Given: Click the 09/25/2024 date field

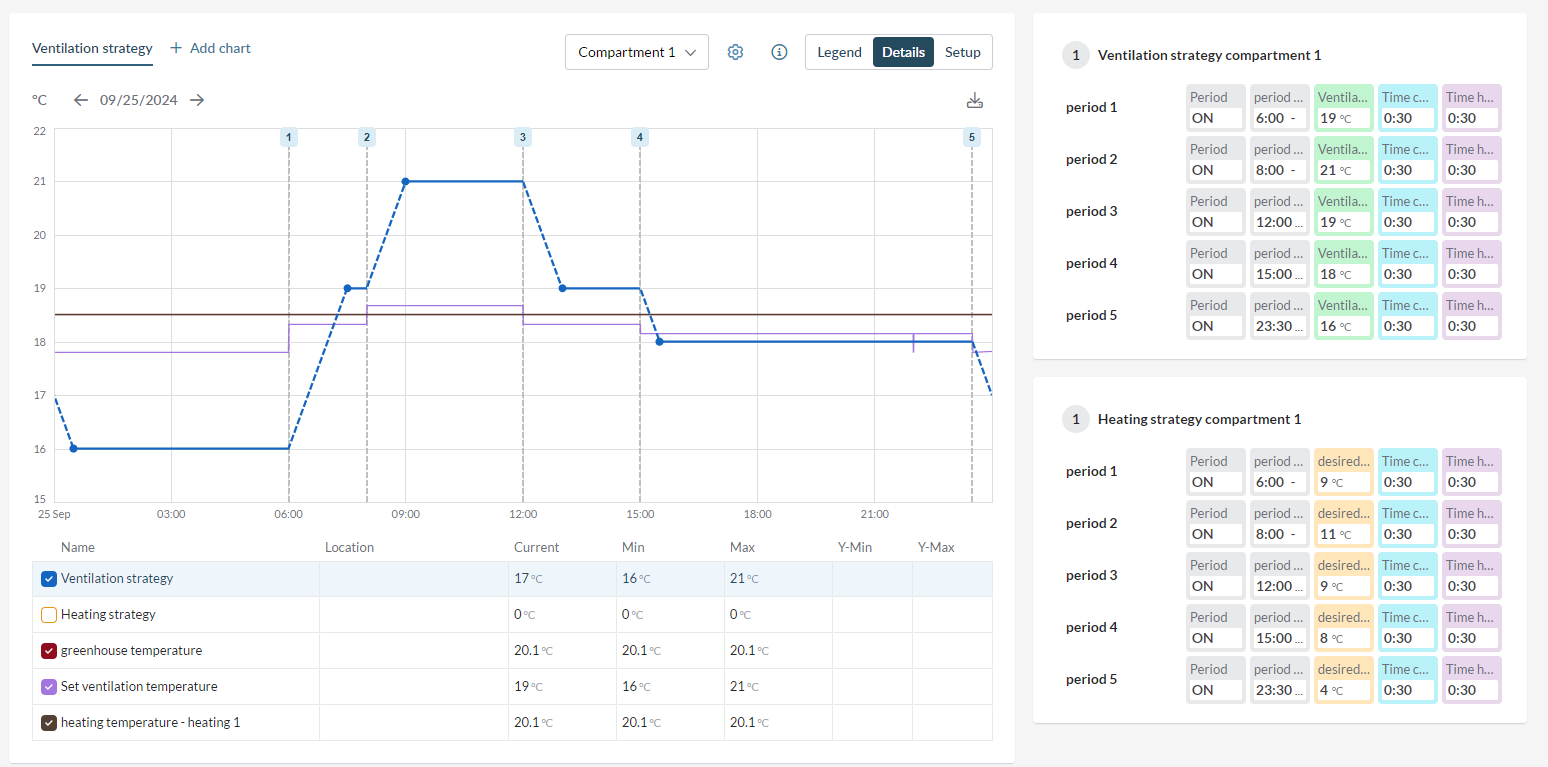Looking at the screenshot, I should coord(139,99).
